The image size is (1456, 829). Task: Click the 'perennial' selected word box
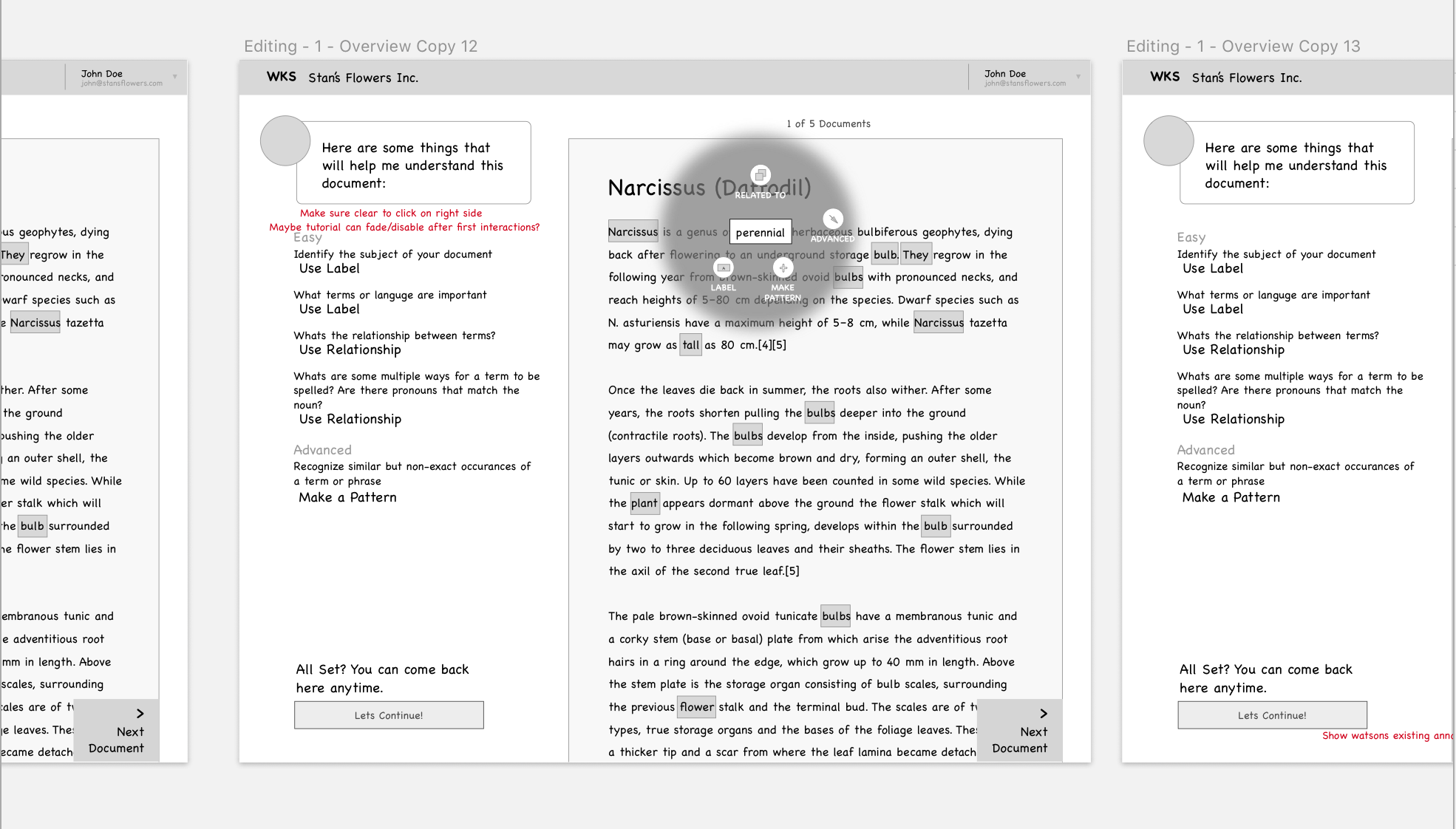point(761,232)
